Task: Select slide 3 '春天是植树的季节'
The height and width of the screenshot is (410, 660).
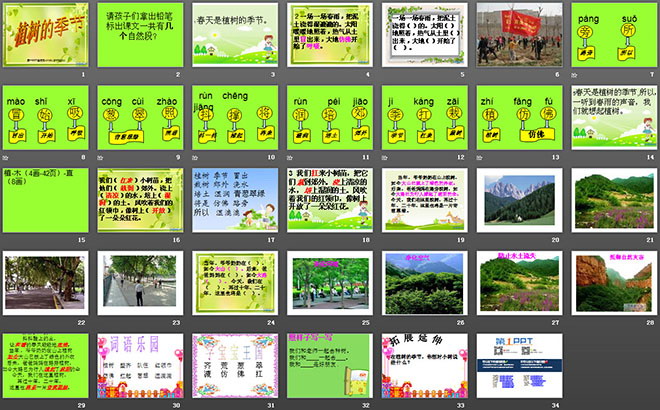Action: [x=235, y=35]
